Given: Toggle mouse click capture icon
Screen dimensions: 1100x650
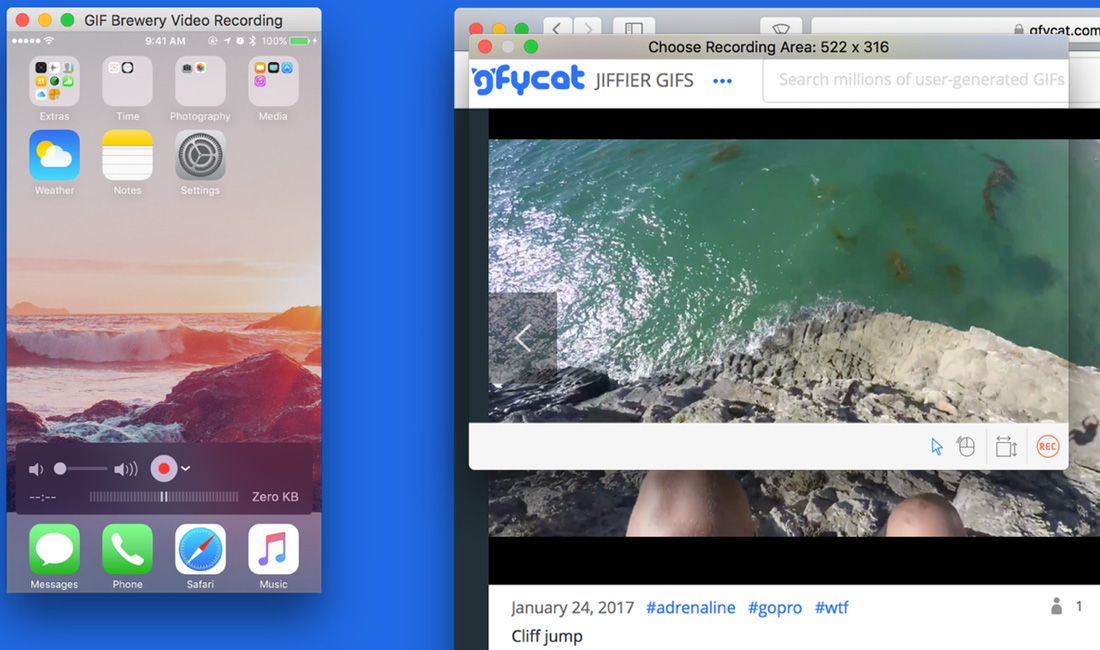Looking at the screenshot, I should pyautogui.click(x=966, y=447).
